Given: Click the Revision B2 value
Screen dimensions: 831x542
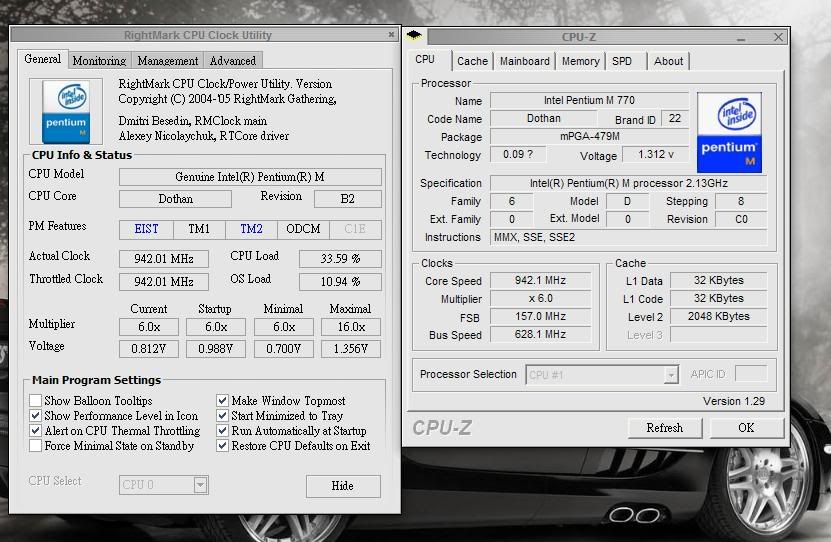Looking at the screenshot, I should (348, 199).
